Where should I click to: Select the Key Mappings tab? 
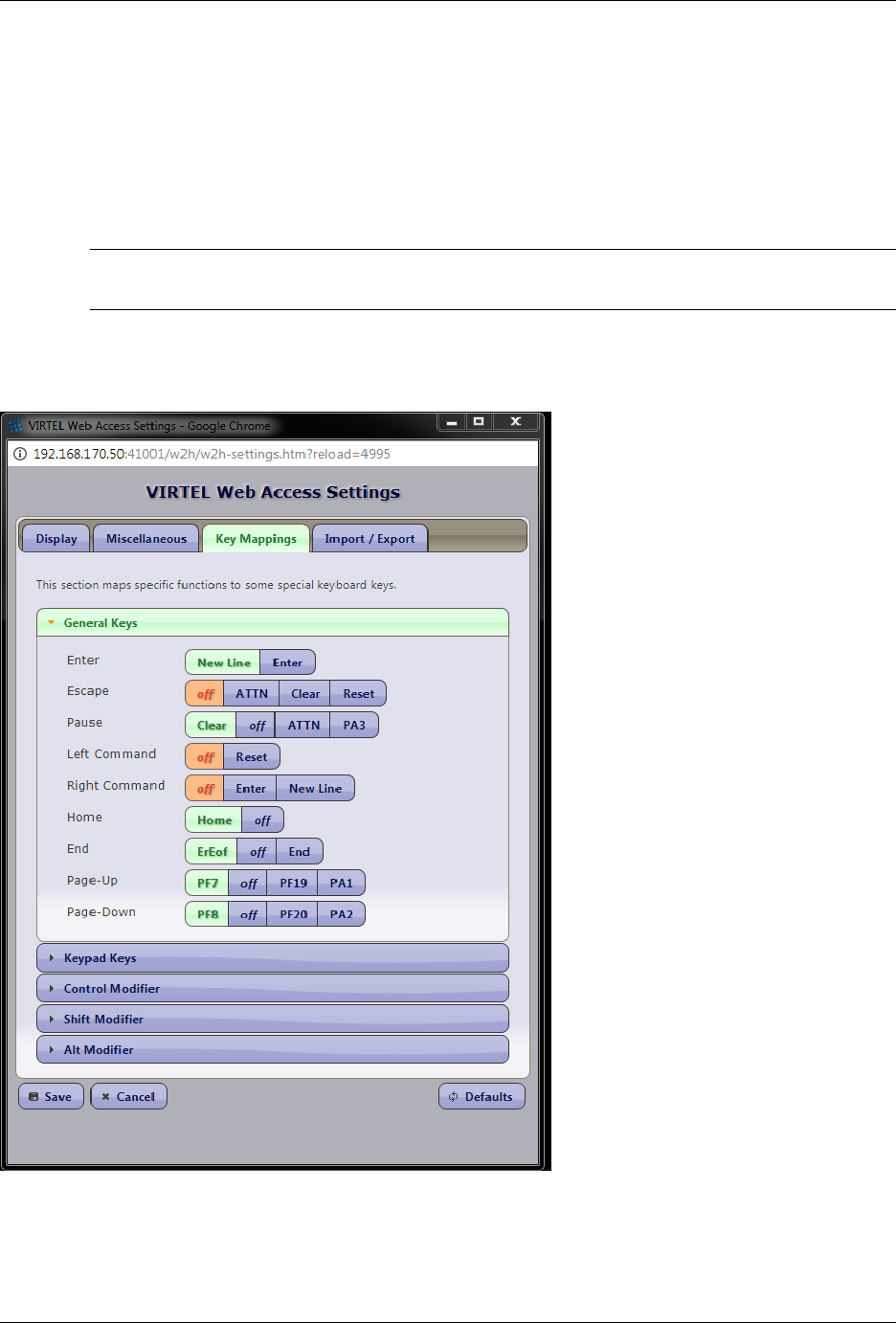click(256, 539)
